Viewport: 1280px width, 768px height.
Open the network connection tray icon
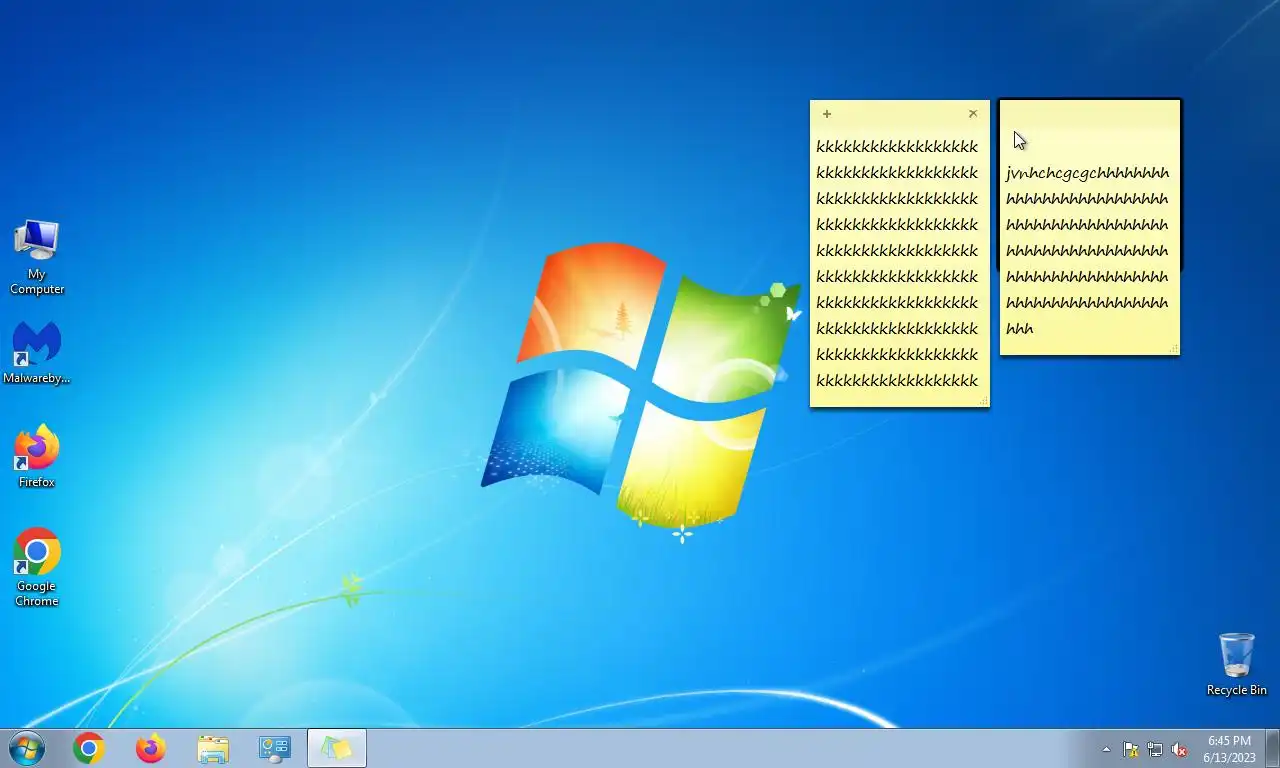coord(1155,749)
